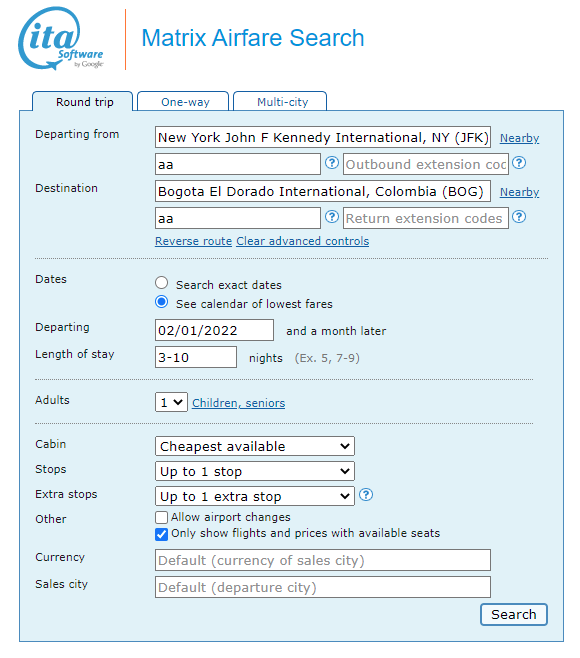Viewport: 580px width, 658px height.
Task: Open help icon next to Extra stops
Action: pyautogui.click(x=366, y=494)
